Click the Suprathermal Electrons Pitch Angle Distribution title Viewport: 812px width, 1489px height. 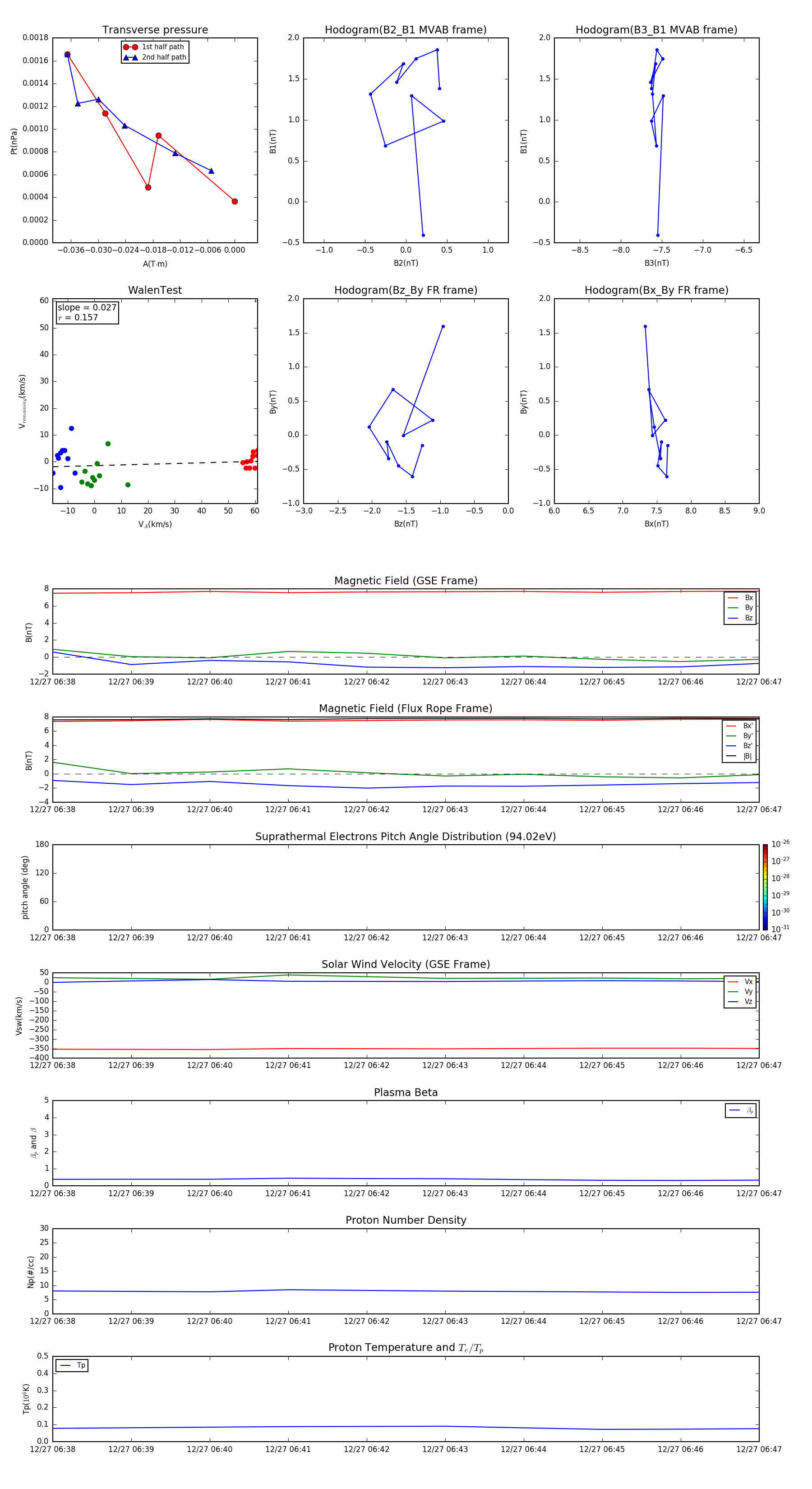406,837
